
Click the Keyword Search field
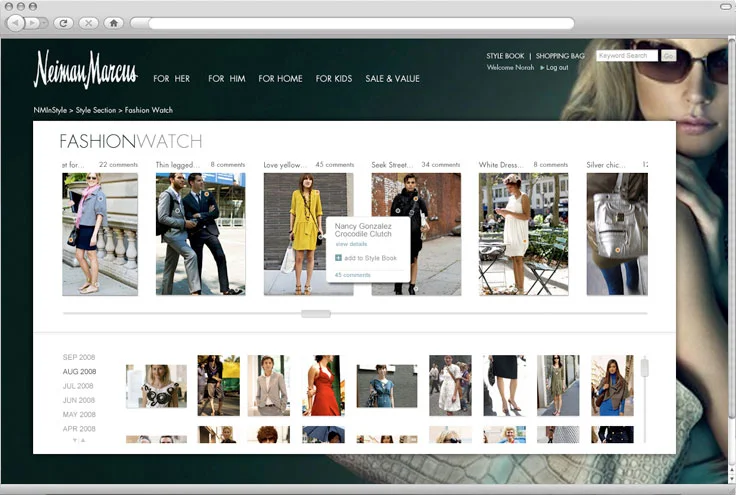tap(627, 56)
